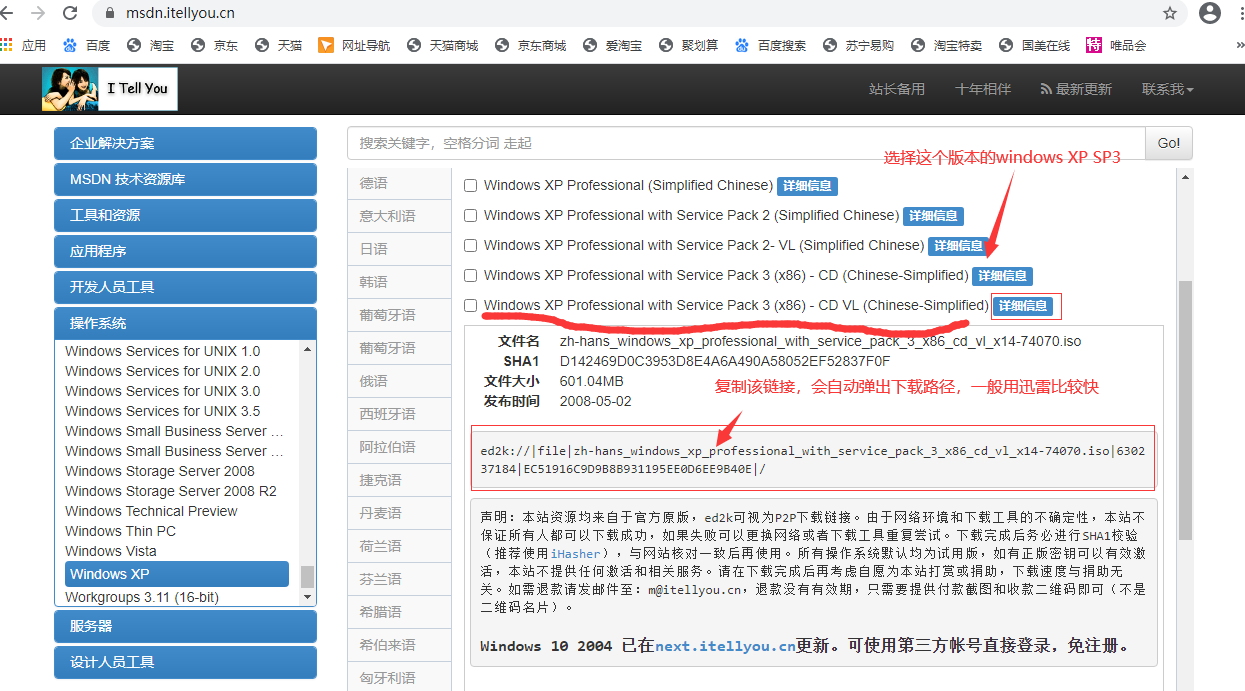Open the iHasher link
This screenshot has width=1245, height=691.
(575, 553)
